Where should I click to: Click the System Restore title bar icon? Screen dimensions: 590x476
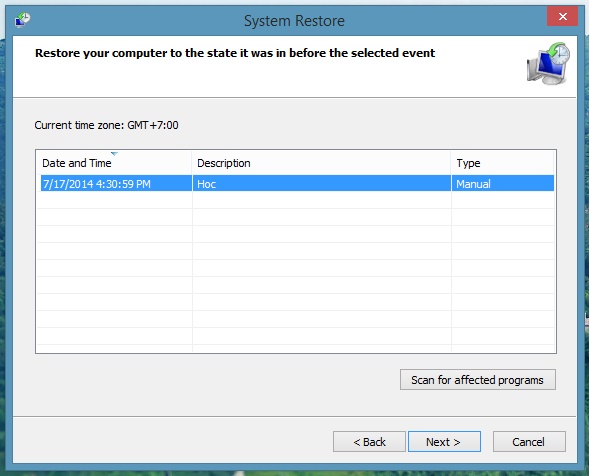(23, 20)
